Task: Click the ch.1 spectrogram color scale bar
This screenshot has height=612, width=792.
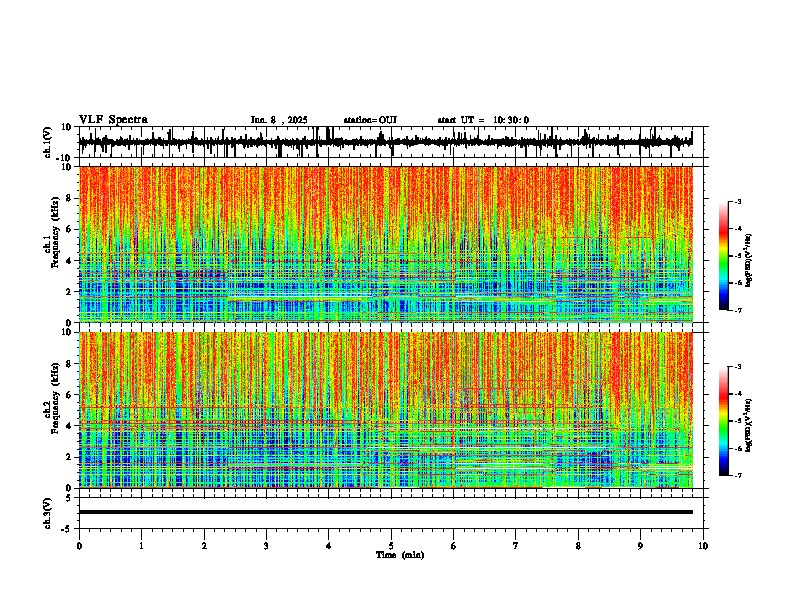Action: tap(723, 256)
